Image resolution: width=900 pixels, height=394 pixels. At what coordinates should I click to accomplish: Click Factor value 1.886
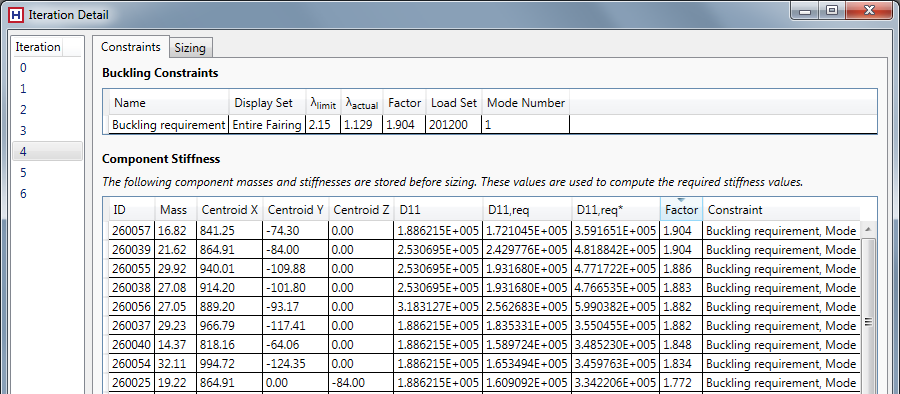[x=681, y=269]
